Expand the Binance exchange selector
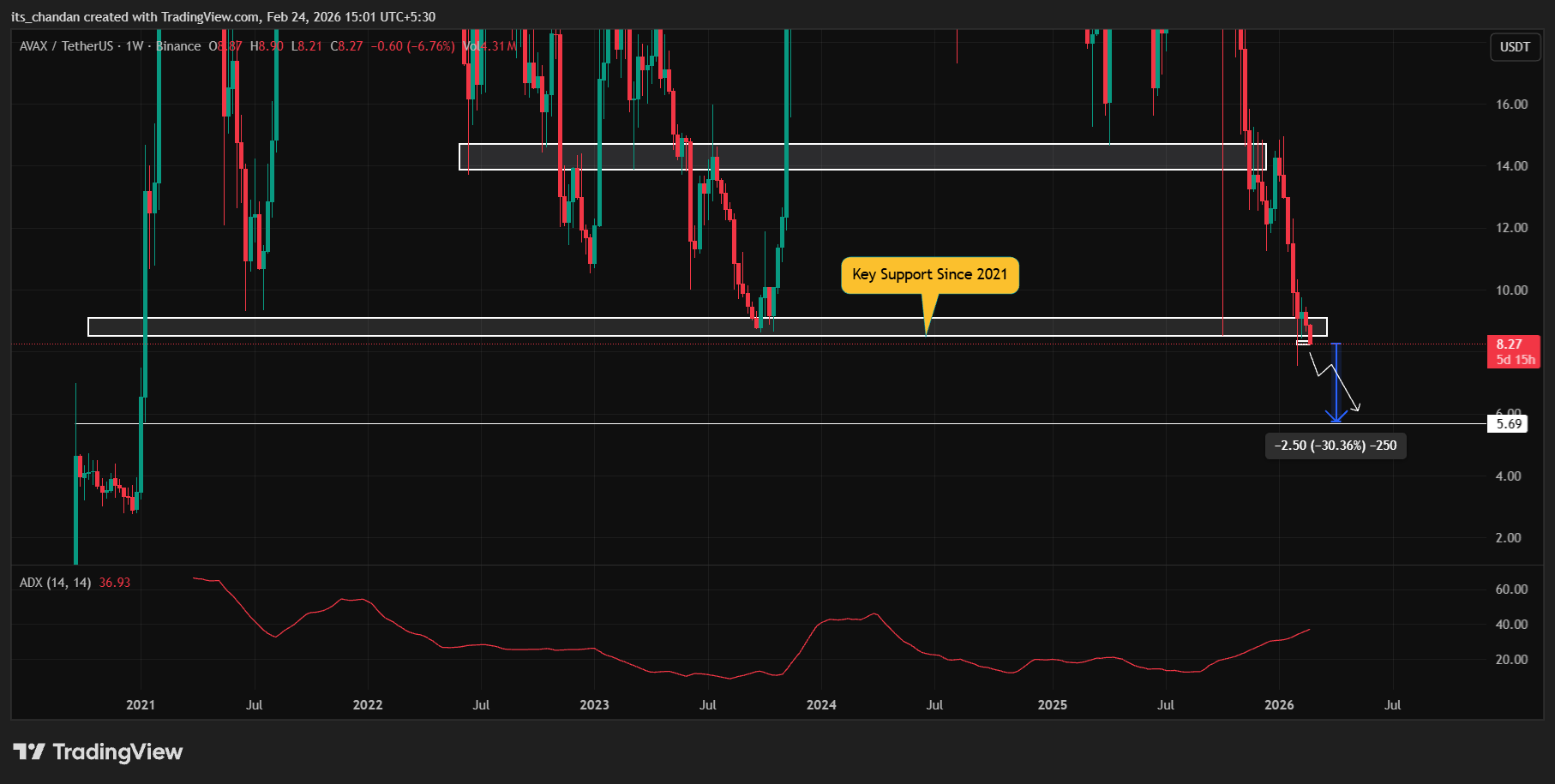This screenshot has height=784, width=1555. pos(178,46)
